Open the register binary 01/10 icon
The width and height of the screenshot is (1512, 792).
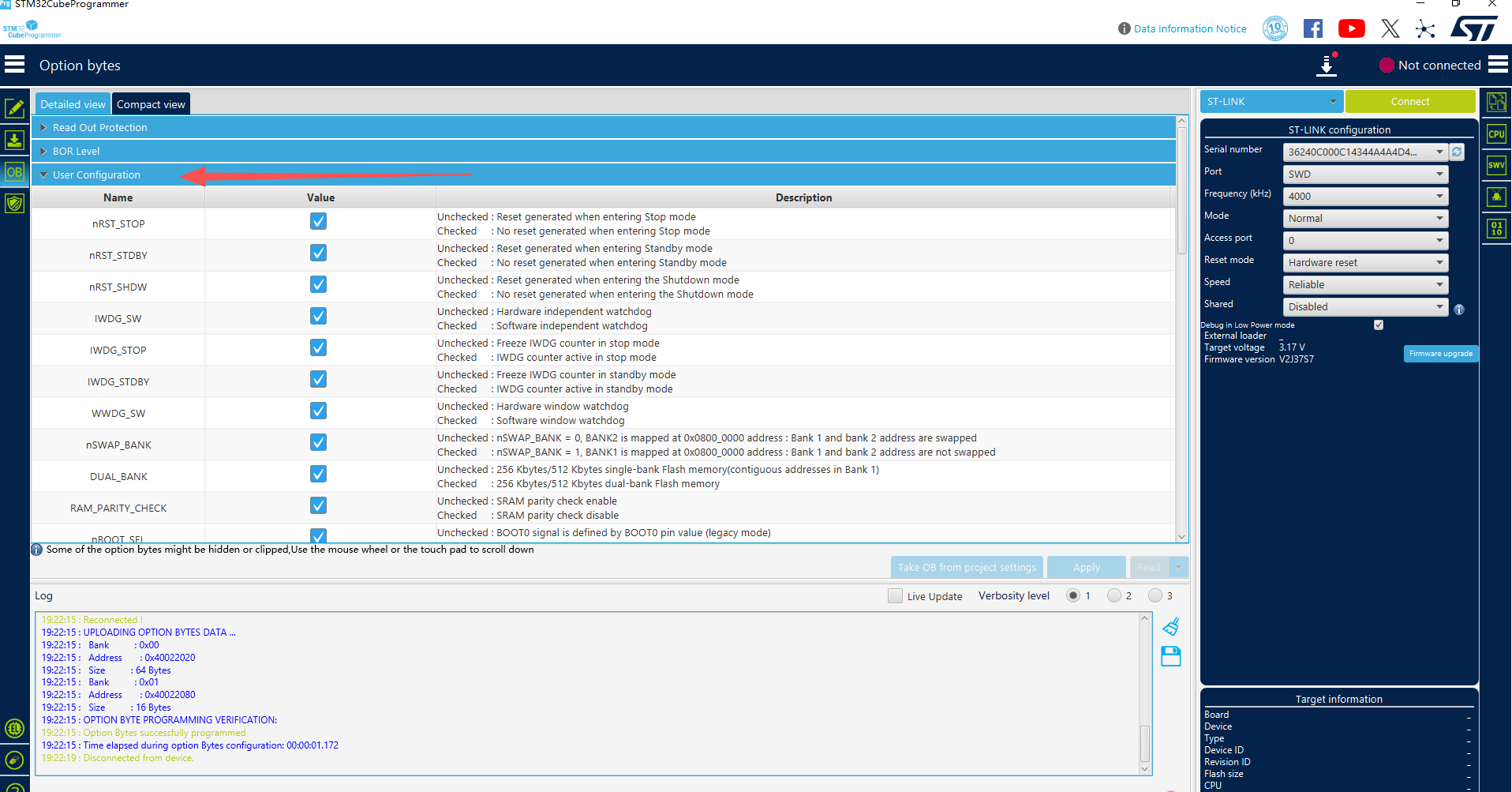[1496, 228]
